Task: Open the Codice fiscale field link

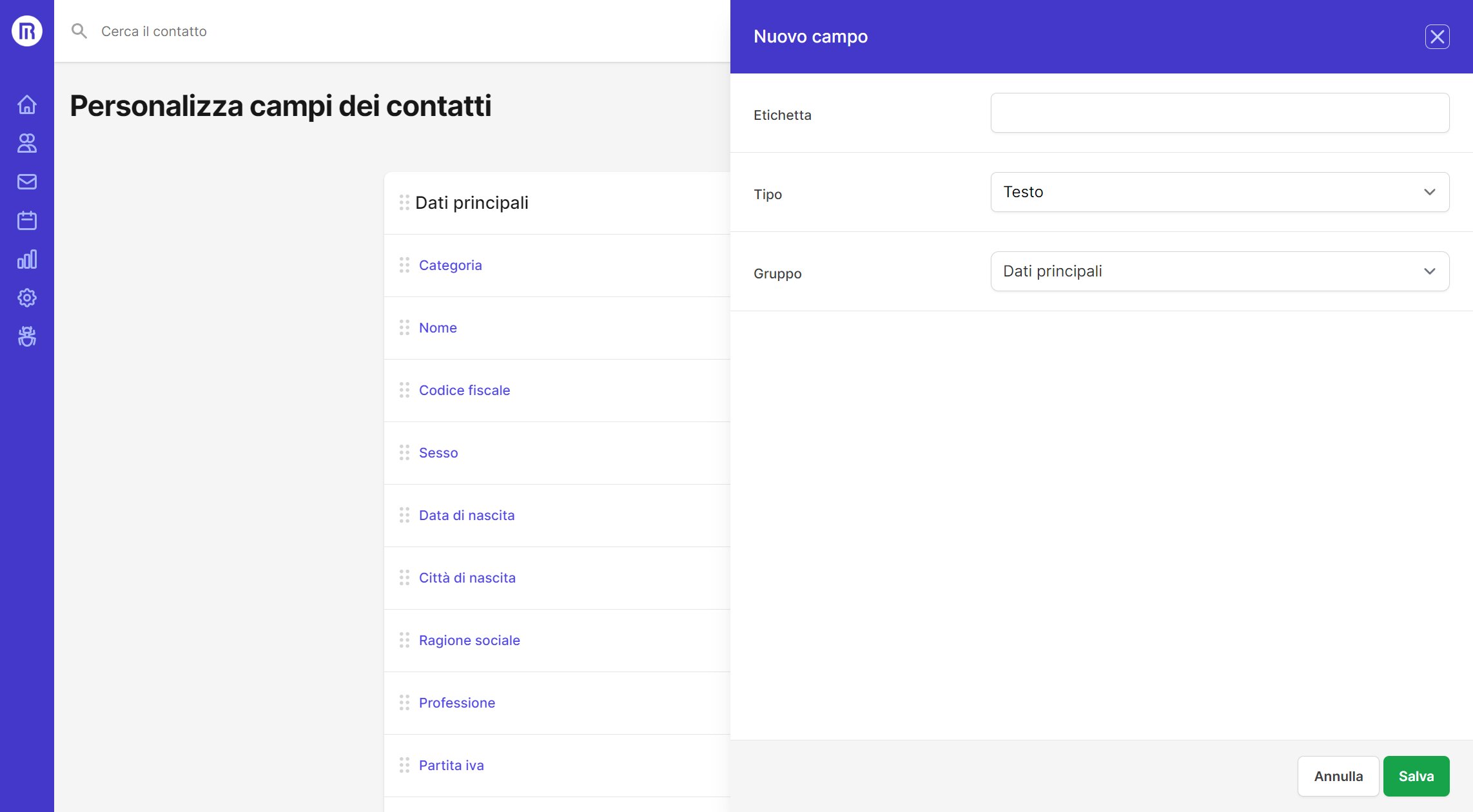Action: [464, 390]
